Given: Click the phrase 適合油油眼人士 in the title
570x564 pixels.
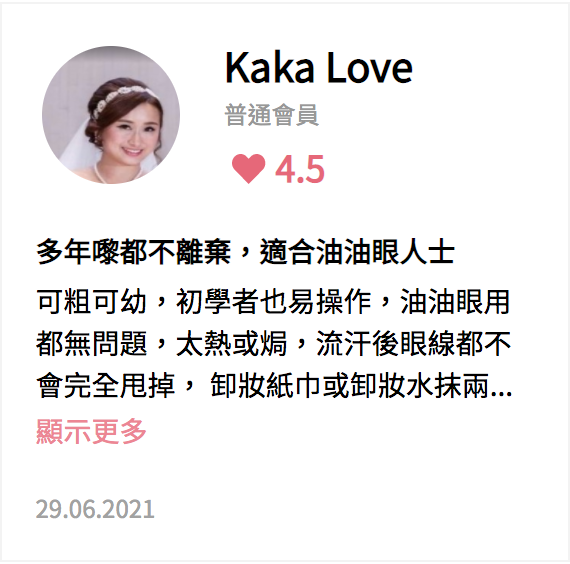Looking at the screenshot, I should (x=357, y=252).
